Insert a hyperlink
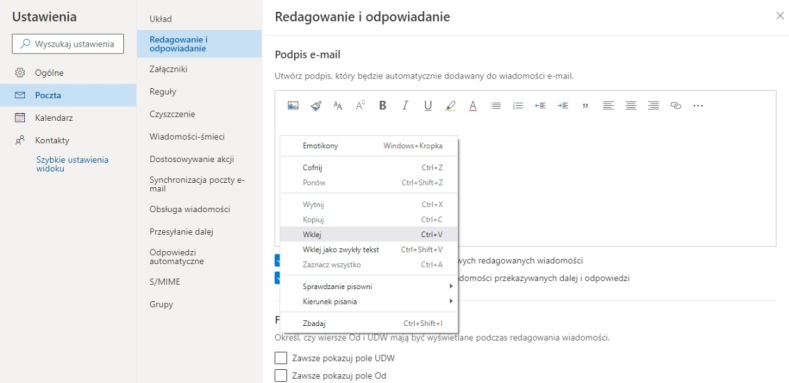The height and width of the screenshot is (383, 789). [675, 106]
